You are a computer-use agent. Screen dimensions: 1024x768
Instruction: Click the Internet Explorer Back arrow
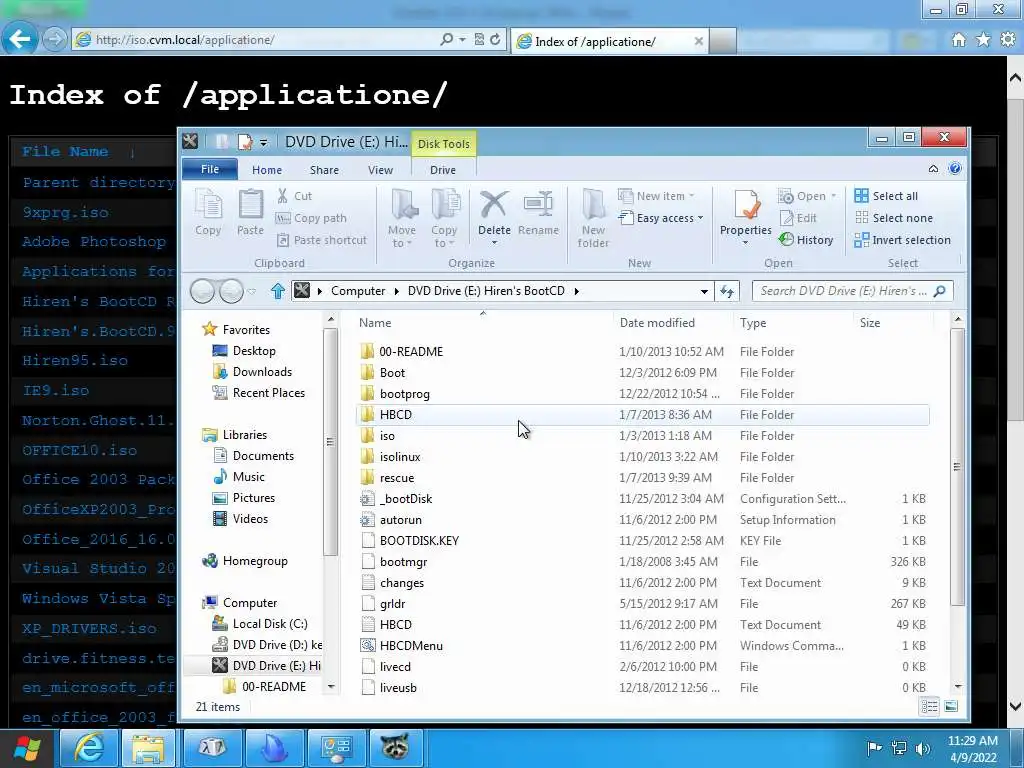click(19, 39)
